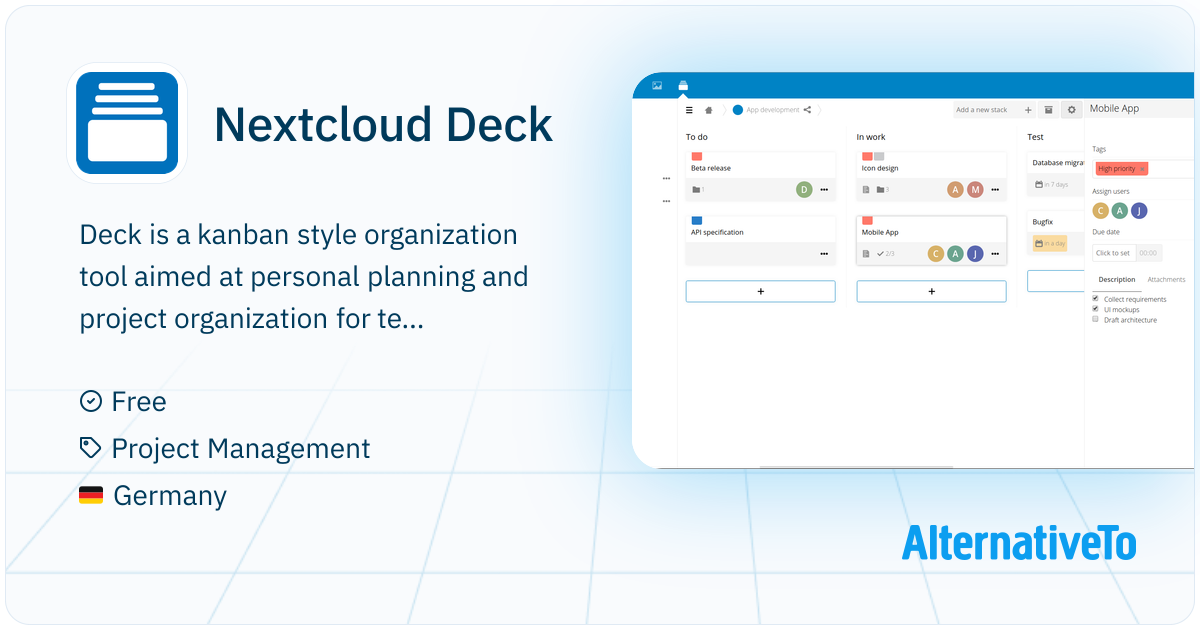
Task: Click avatar A on Icon design card
Action: [955, 189]
